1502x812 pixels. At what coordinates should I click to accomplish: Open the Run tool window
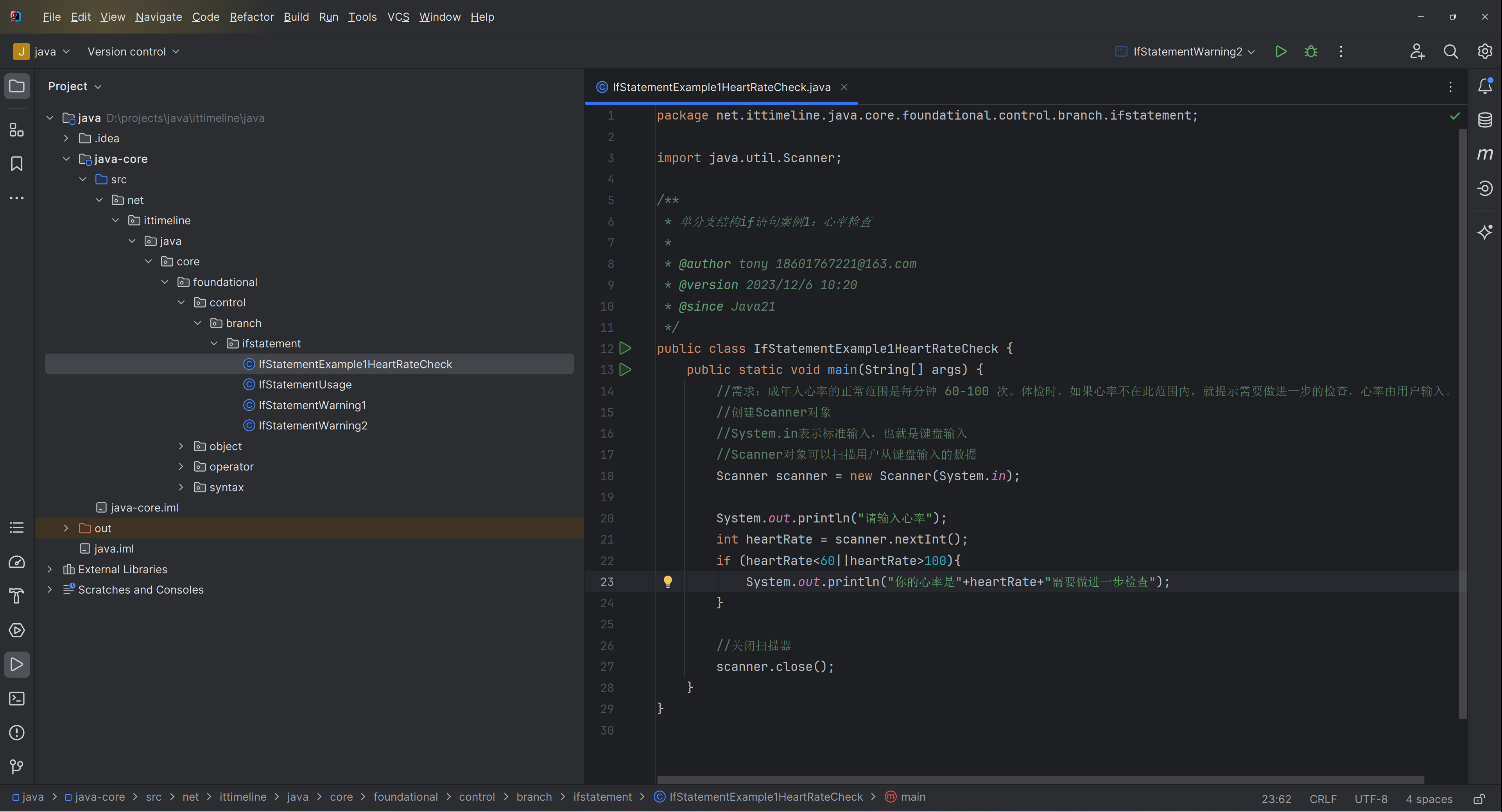pyautogui.click(x=17, y=665)
